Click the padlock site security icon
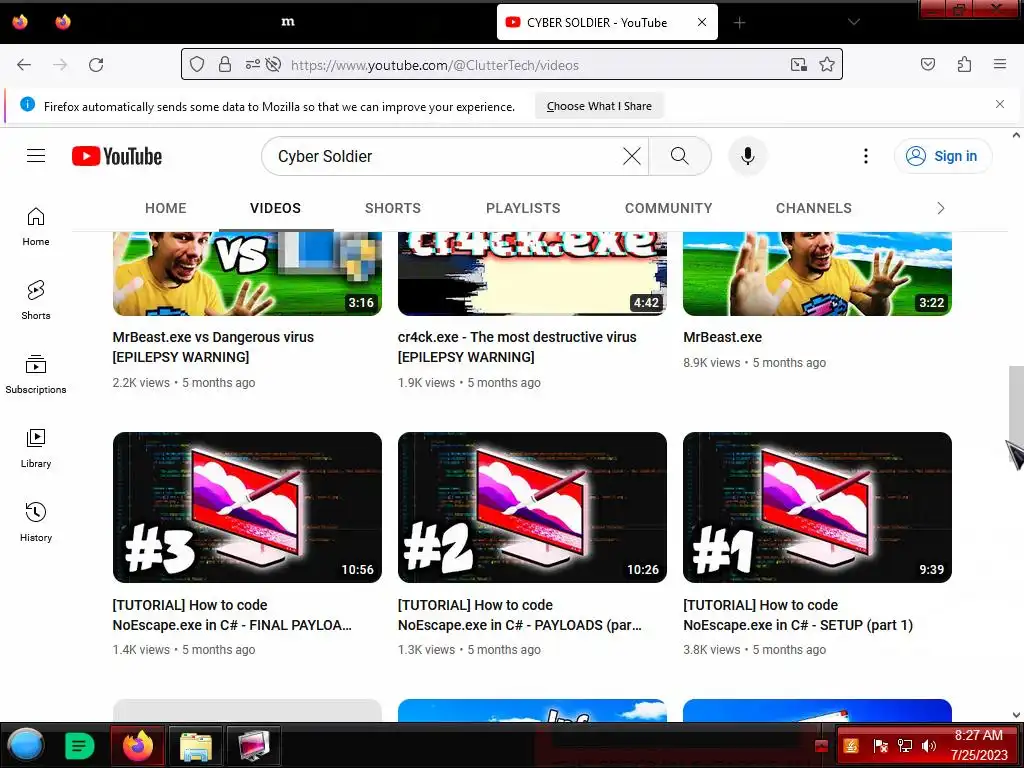The height and width of the screenshot is (768, 1024). [x=225, y=65]
